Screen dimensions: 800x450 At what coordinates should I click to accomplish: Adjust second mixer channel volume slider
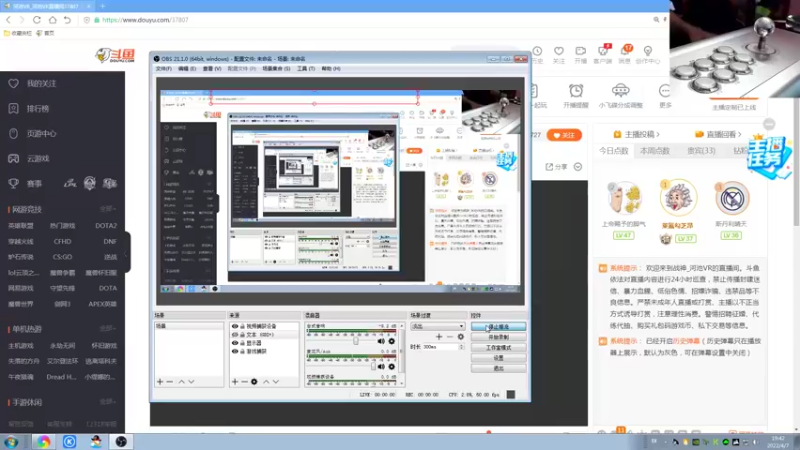click(373, 366)
